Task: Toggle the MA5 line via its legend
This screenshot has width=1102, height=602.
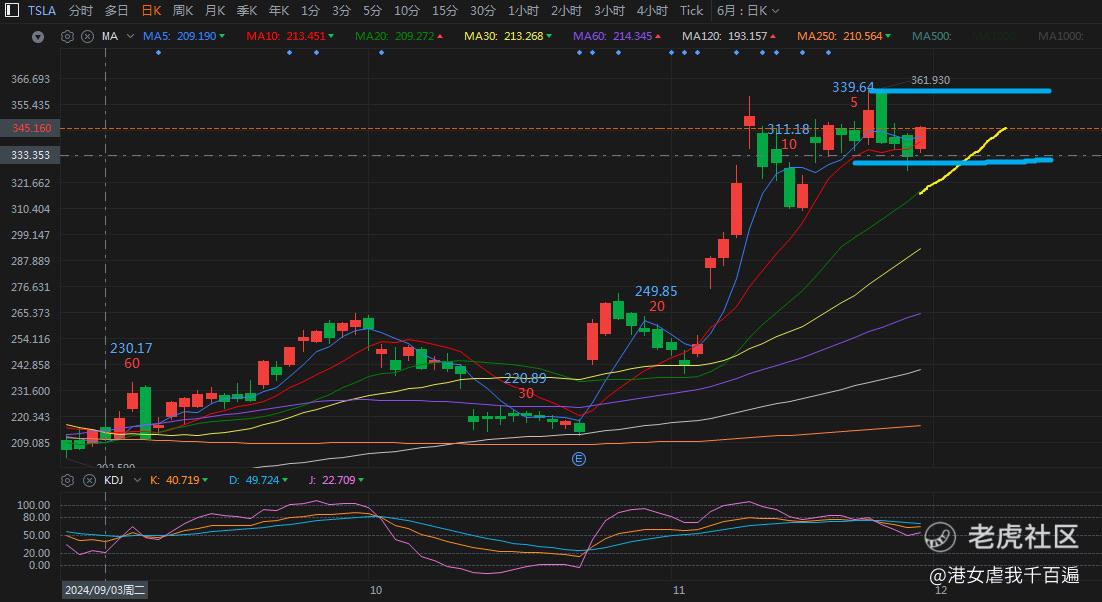Action: click(x=184, y=36)
